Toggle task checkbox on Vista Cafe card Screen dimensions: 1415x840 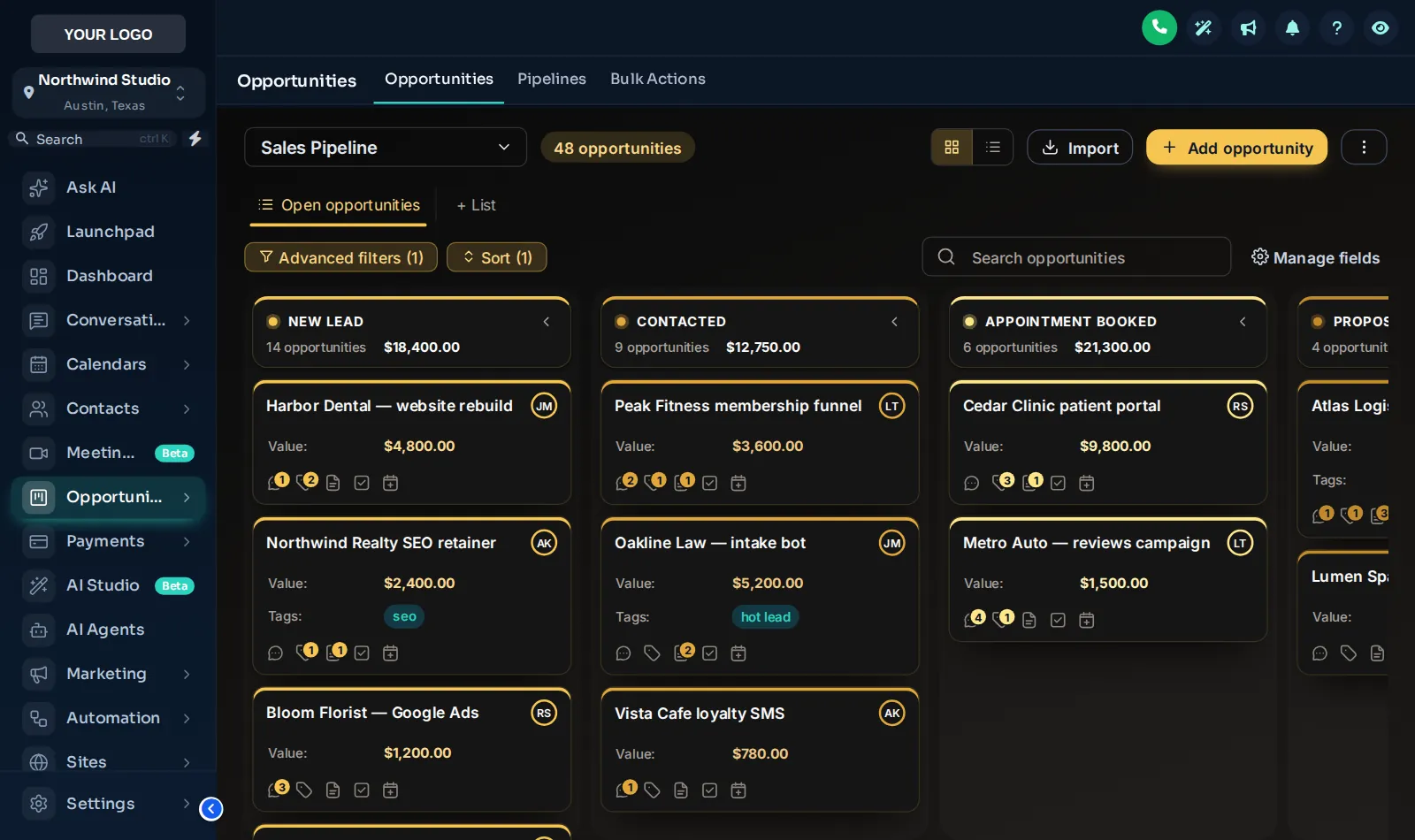point(709,790)
